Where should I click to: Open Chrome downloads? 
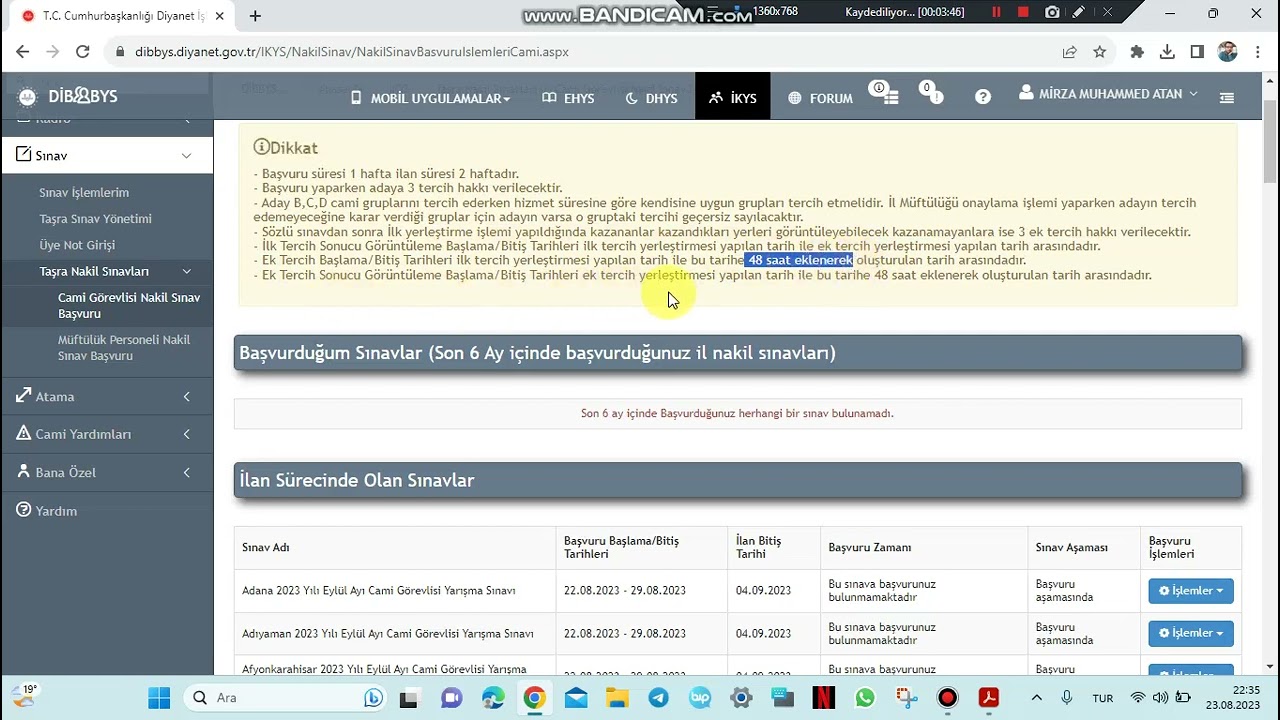pos(1167,52)
